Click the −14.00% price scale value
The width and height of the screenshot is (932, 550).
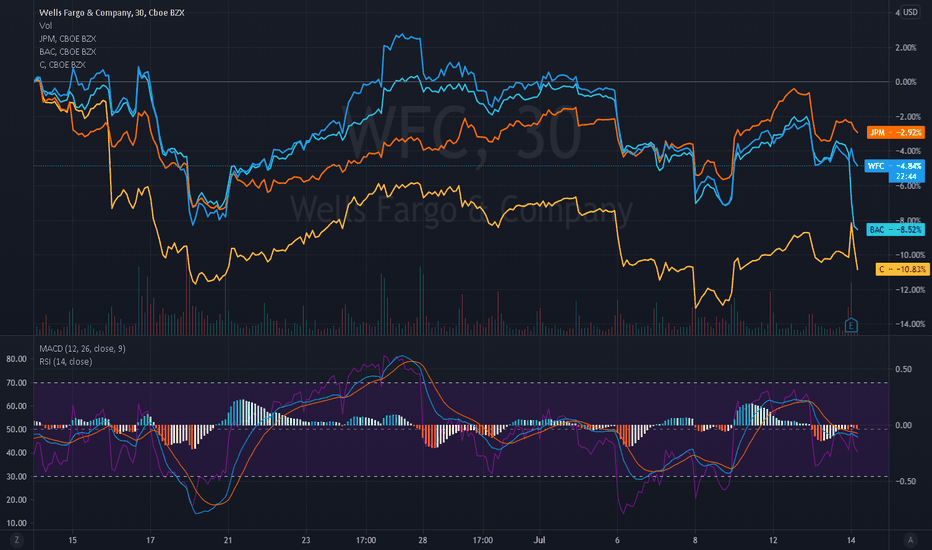(x=908, y=324)
